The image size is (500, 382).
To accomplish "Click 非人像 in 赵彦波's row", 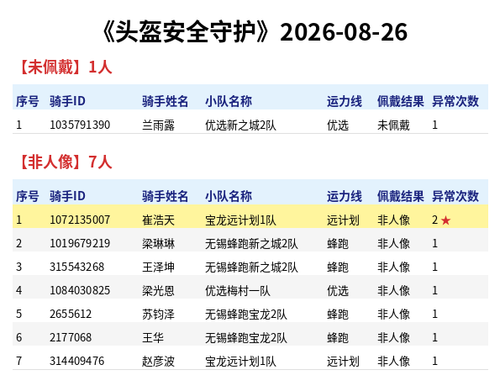I will coord(394,361).
